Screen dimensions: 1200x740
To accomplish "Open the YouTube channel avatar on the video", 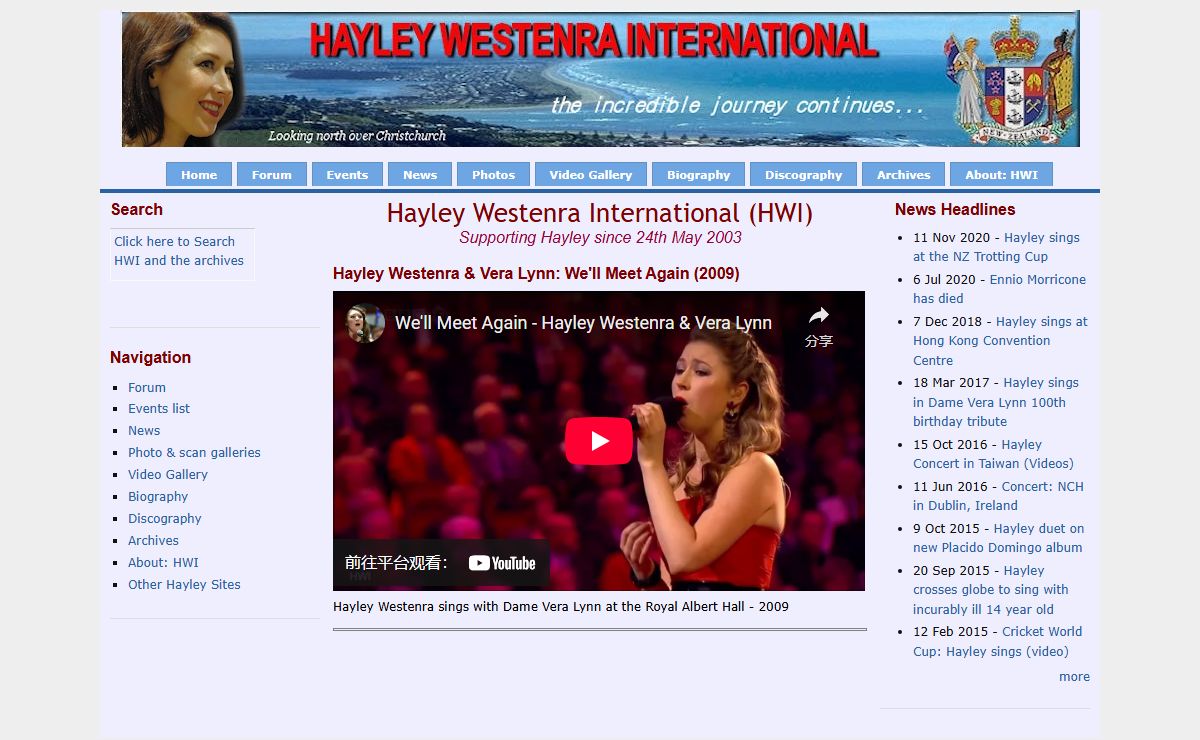I will (x=366, y=323).
